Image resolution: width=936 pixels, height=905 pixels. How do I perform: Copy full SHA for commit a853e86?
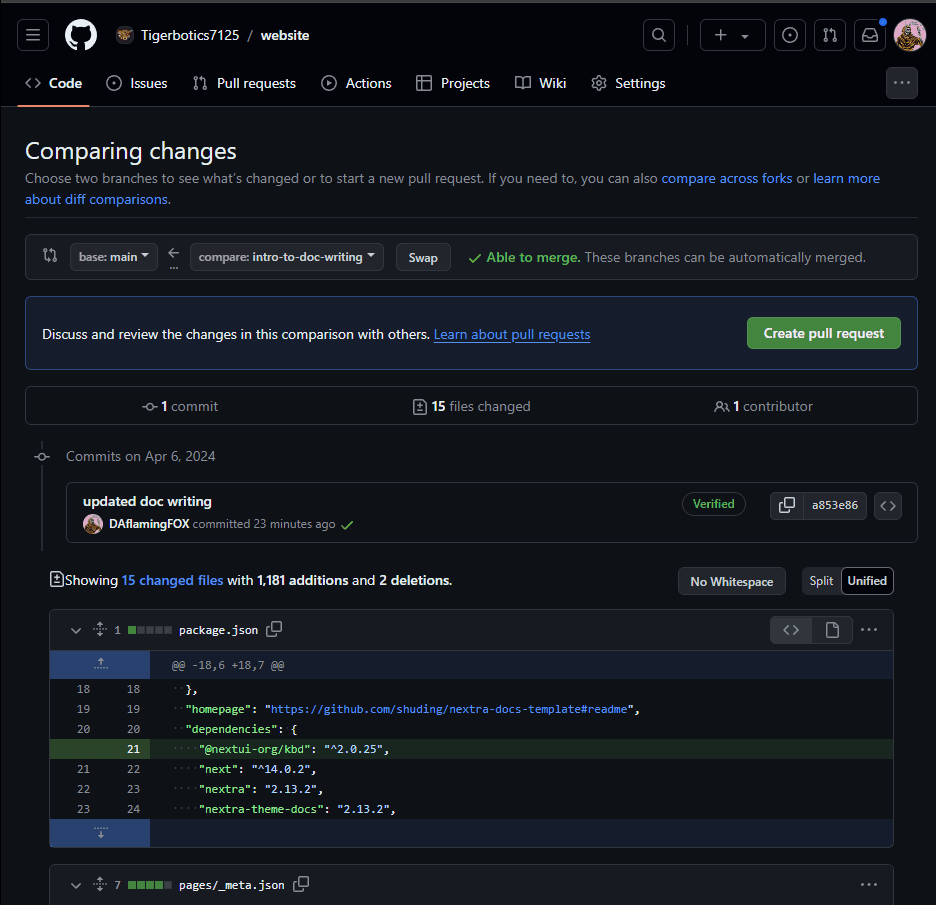coord(787,505)
